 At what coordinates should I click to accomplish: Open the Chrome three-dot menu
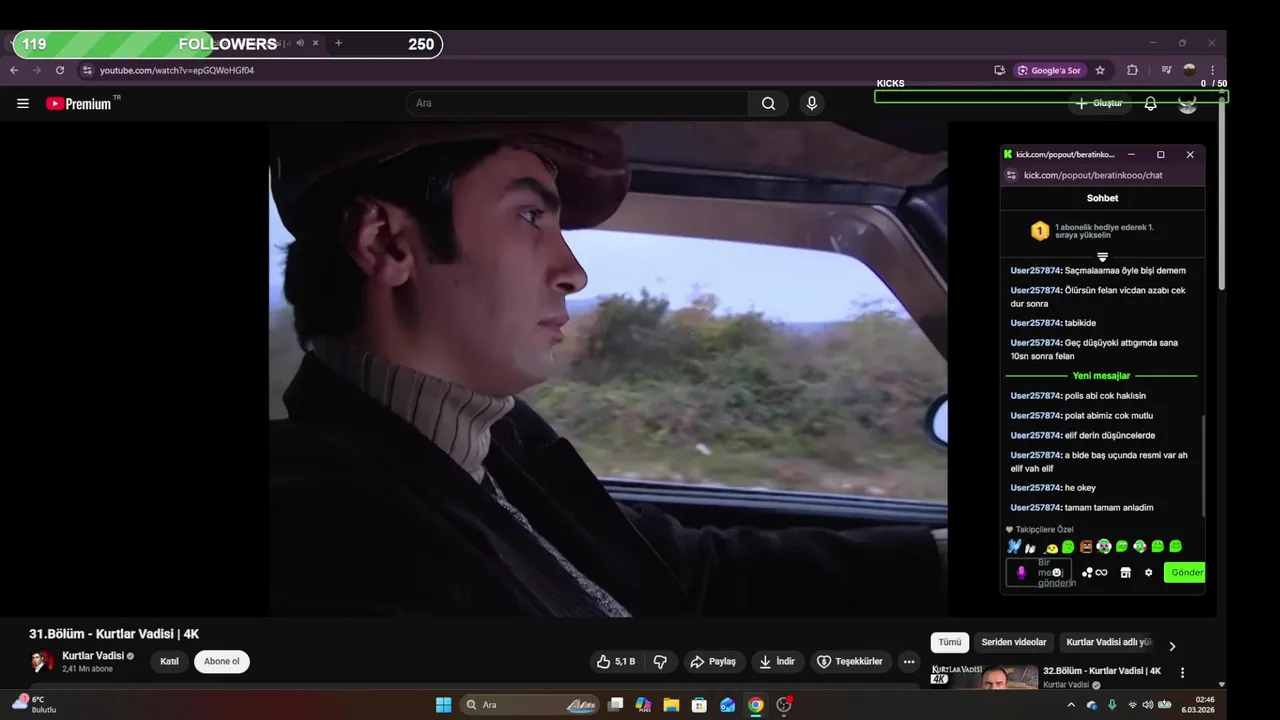point(1212,70)
